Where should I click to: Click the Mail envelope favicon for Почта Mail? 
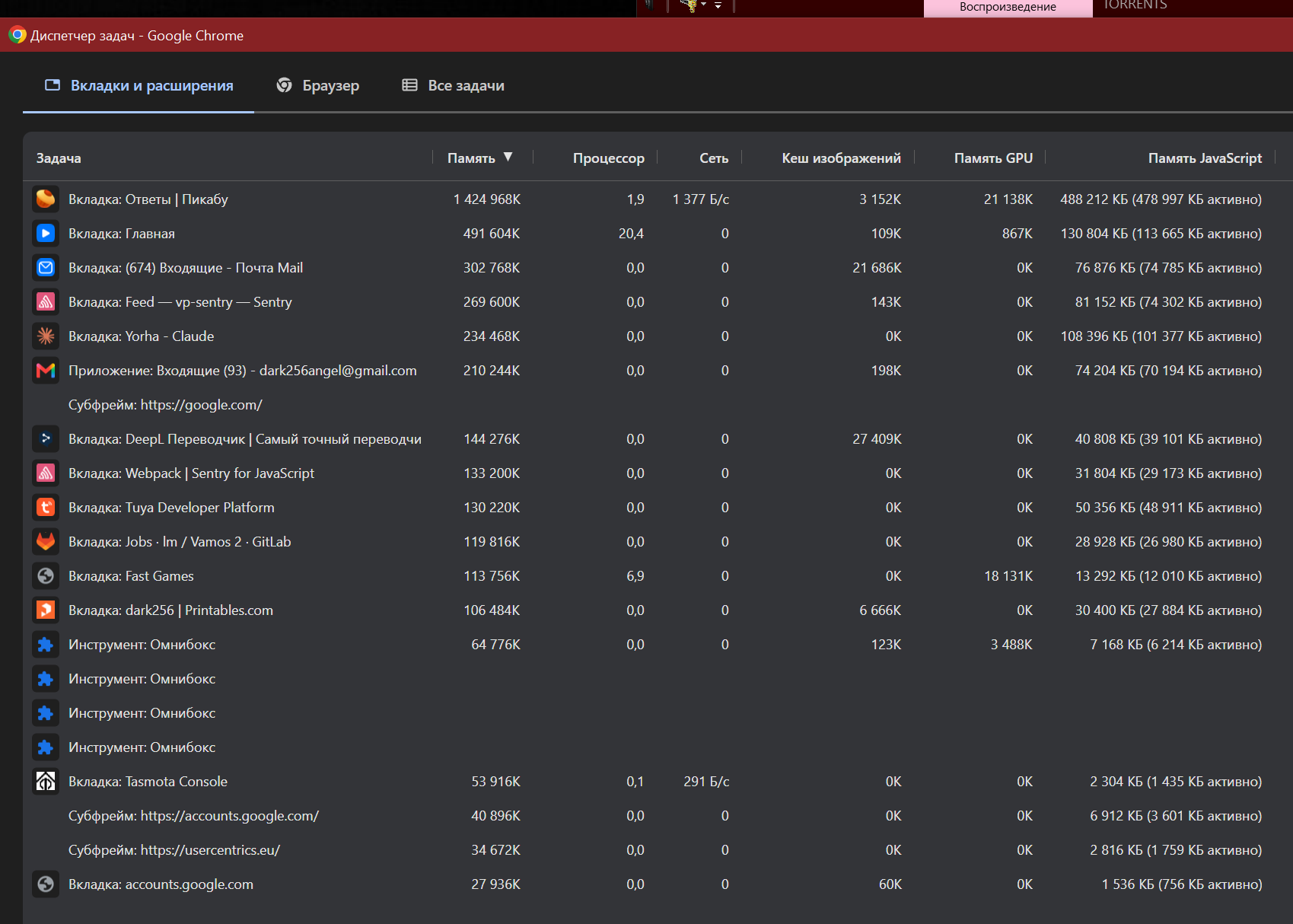coord(46,268)
